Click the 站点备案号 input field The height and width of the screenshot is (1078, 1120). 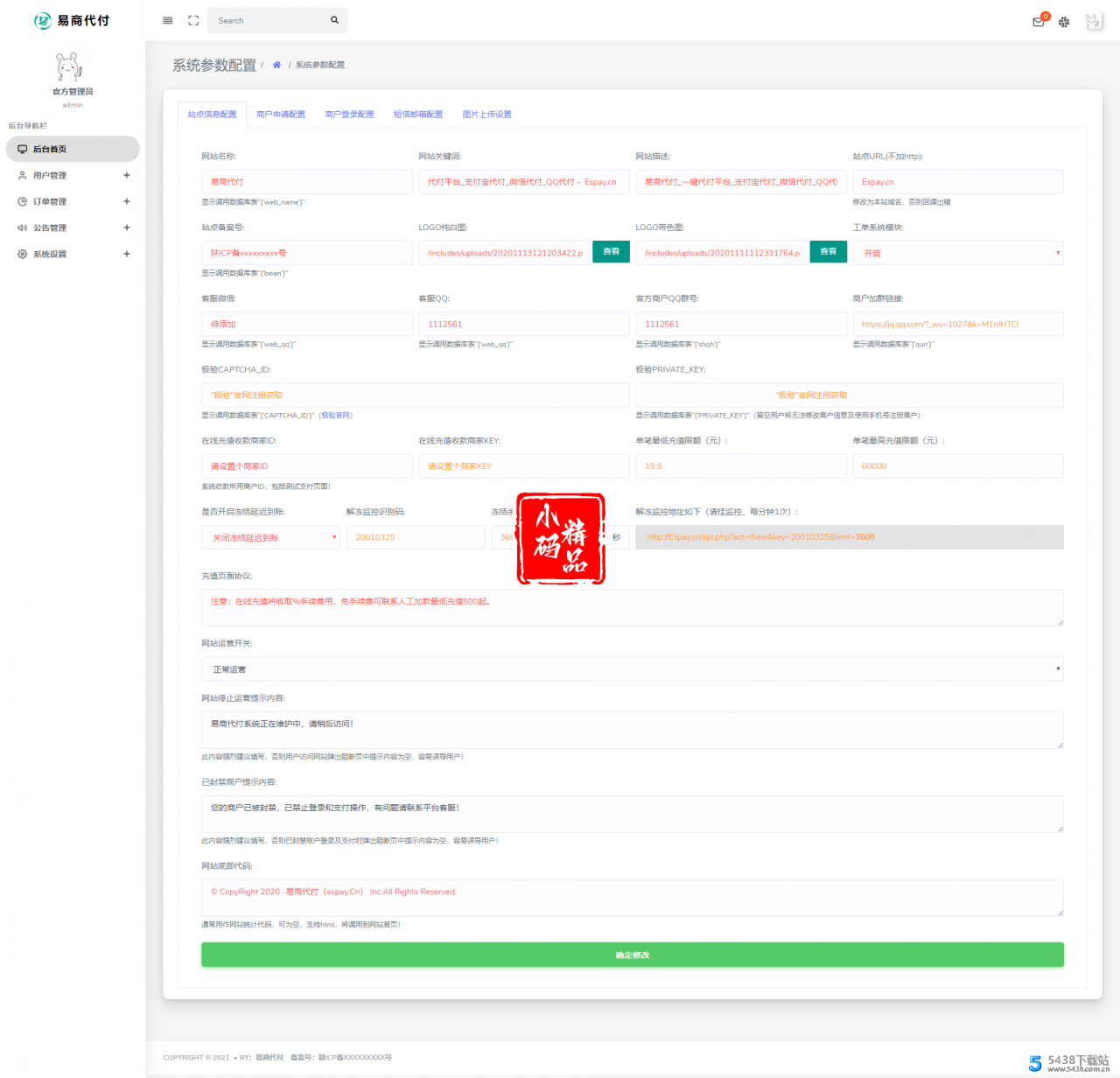[307, 253]
